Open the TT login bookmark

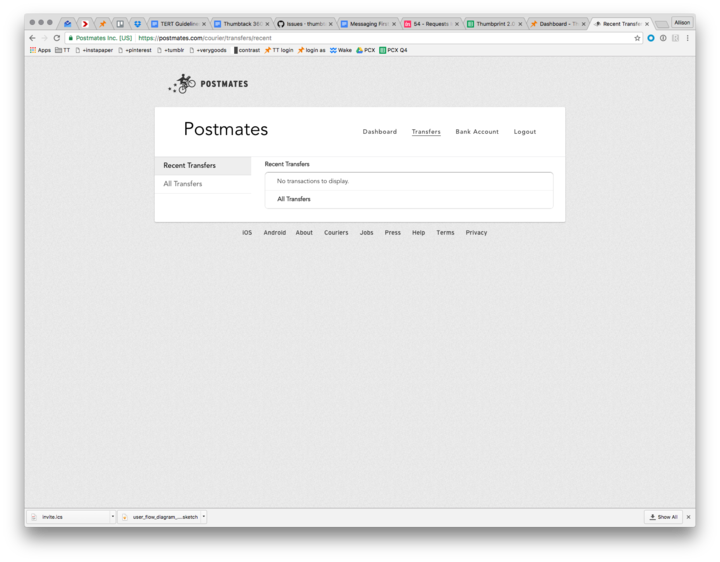click(279, 50)
